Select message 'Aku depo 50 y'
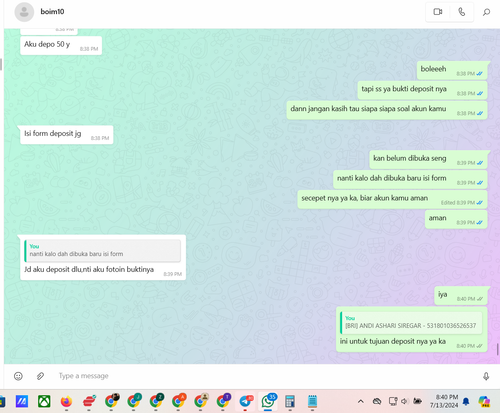The image size is (500, 413). pos(61,45)
